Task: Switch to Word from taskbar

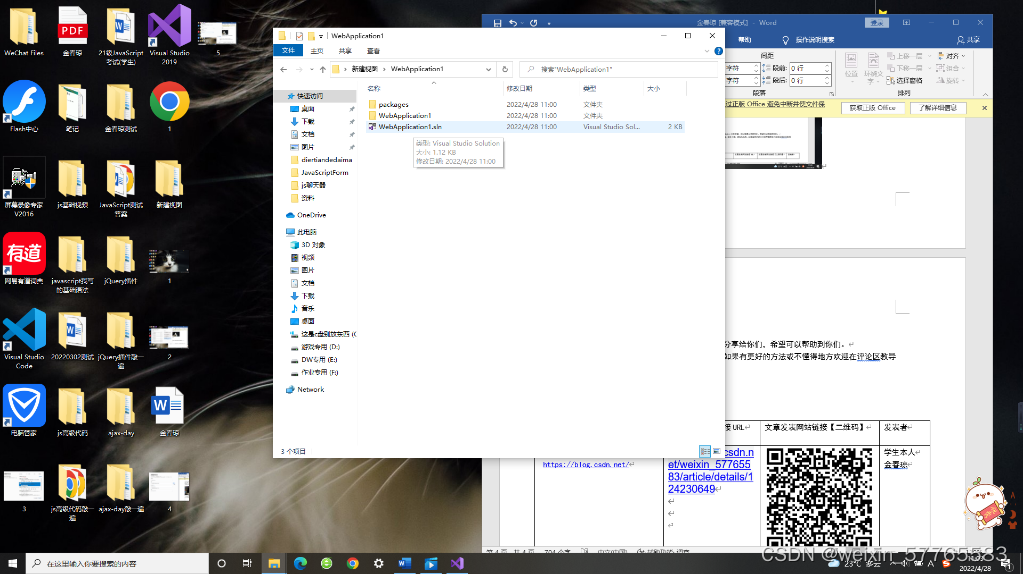Action: coord(405,564)
